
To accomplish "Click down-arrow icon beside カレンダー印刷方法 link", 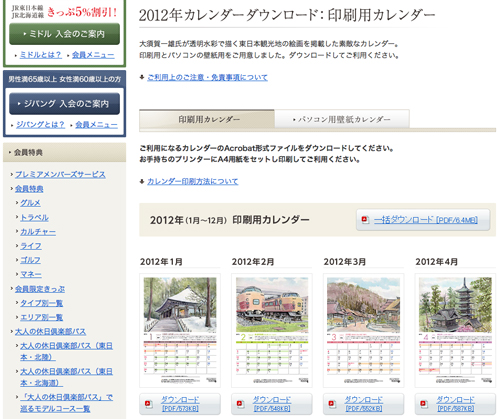I will point(142,181).
